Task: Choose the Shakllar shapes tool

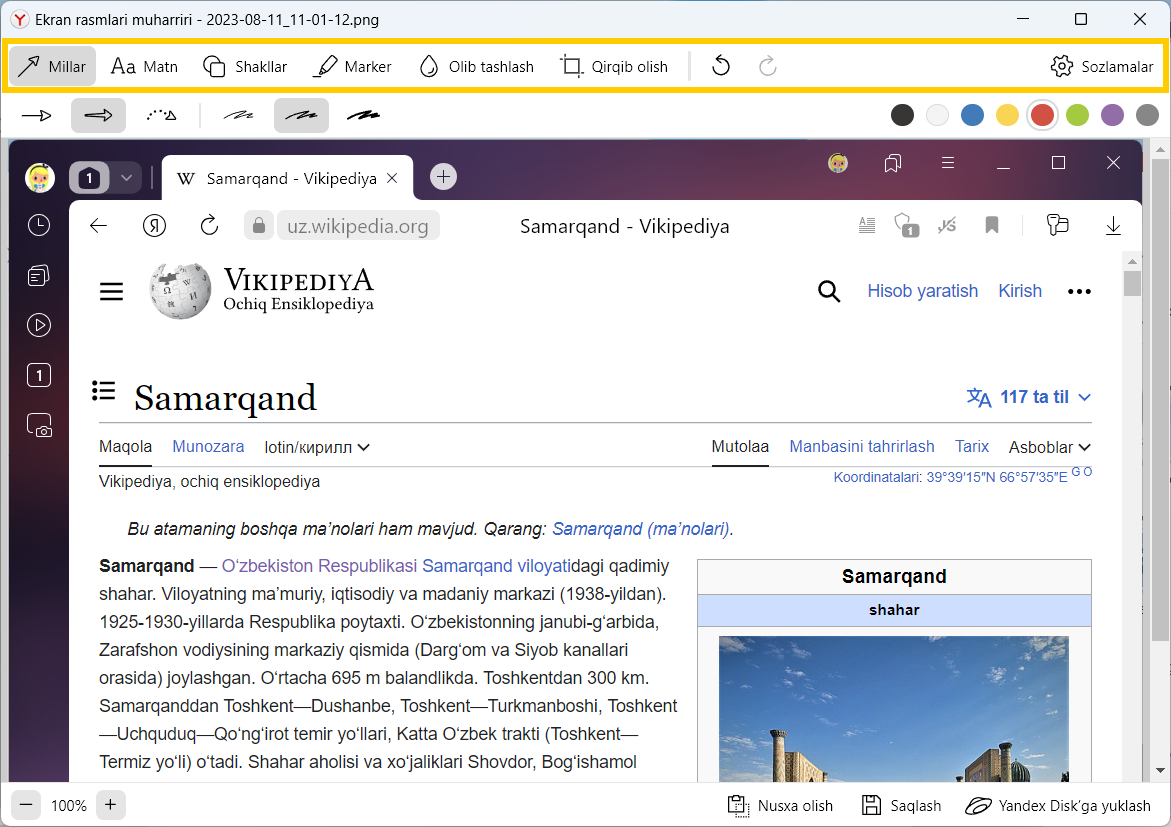Action: pyautogui.click(x=245, y=67)
